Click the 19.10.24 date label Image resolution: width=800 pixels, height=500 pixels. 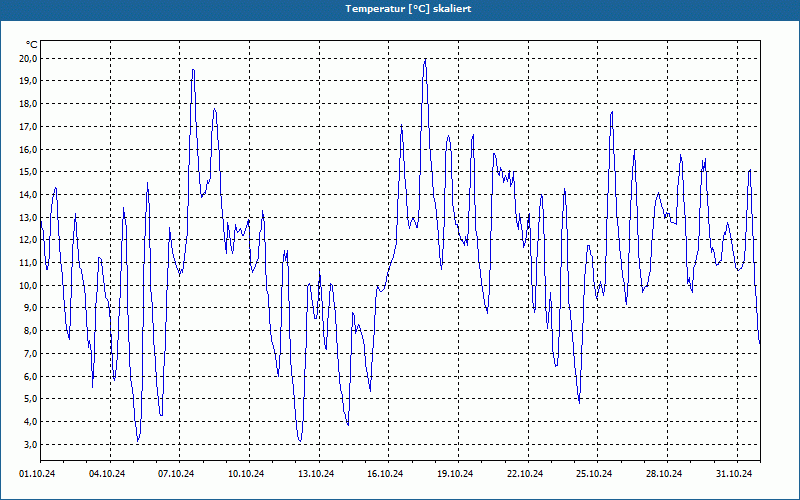[455, 474]
